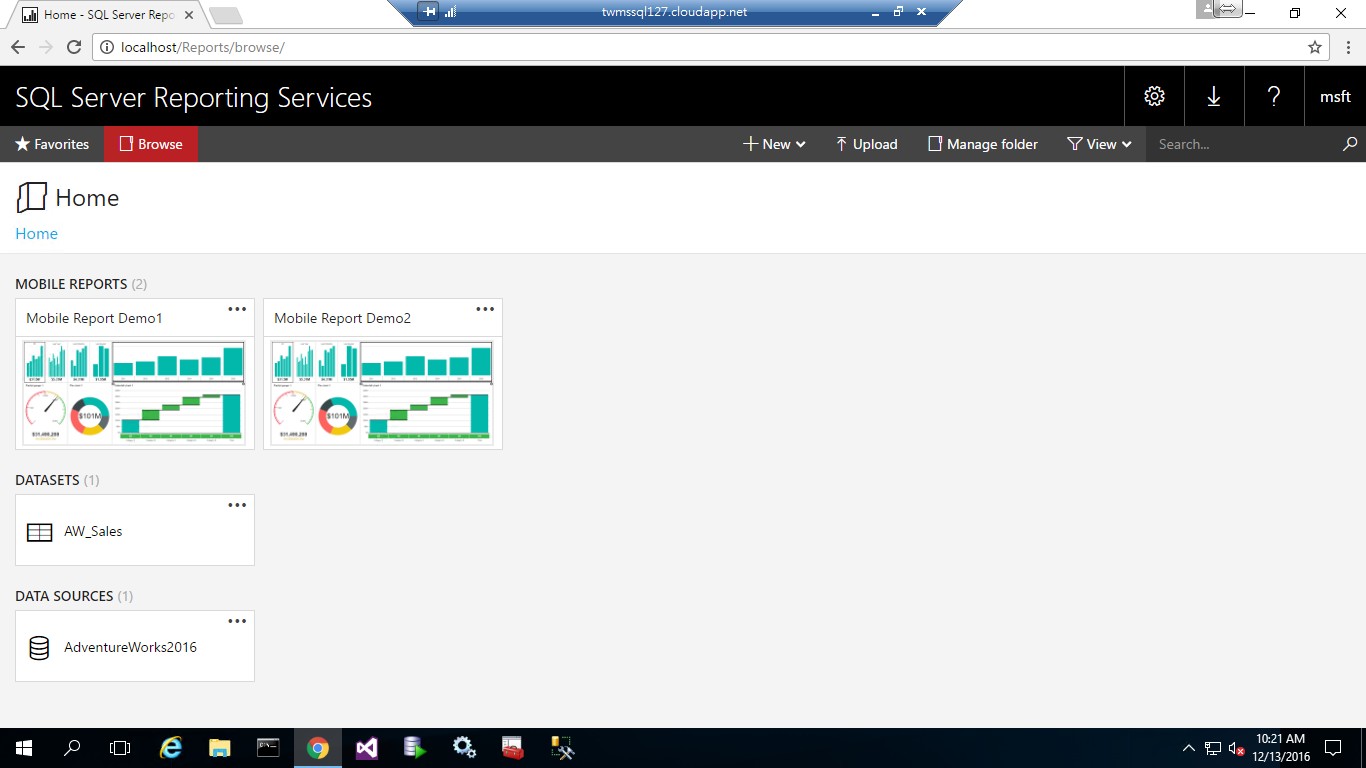
Task: Open a new browser tab
Action: pyautogui.click(x=226, y=15)
